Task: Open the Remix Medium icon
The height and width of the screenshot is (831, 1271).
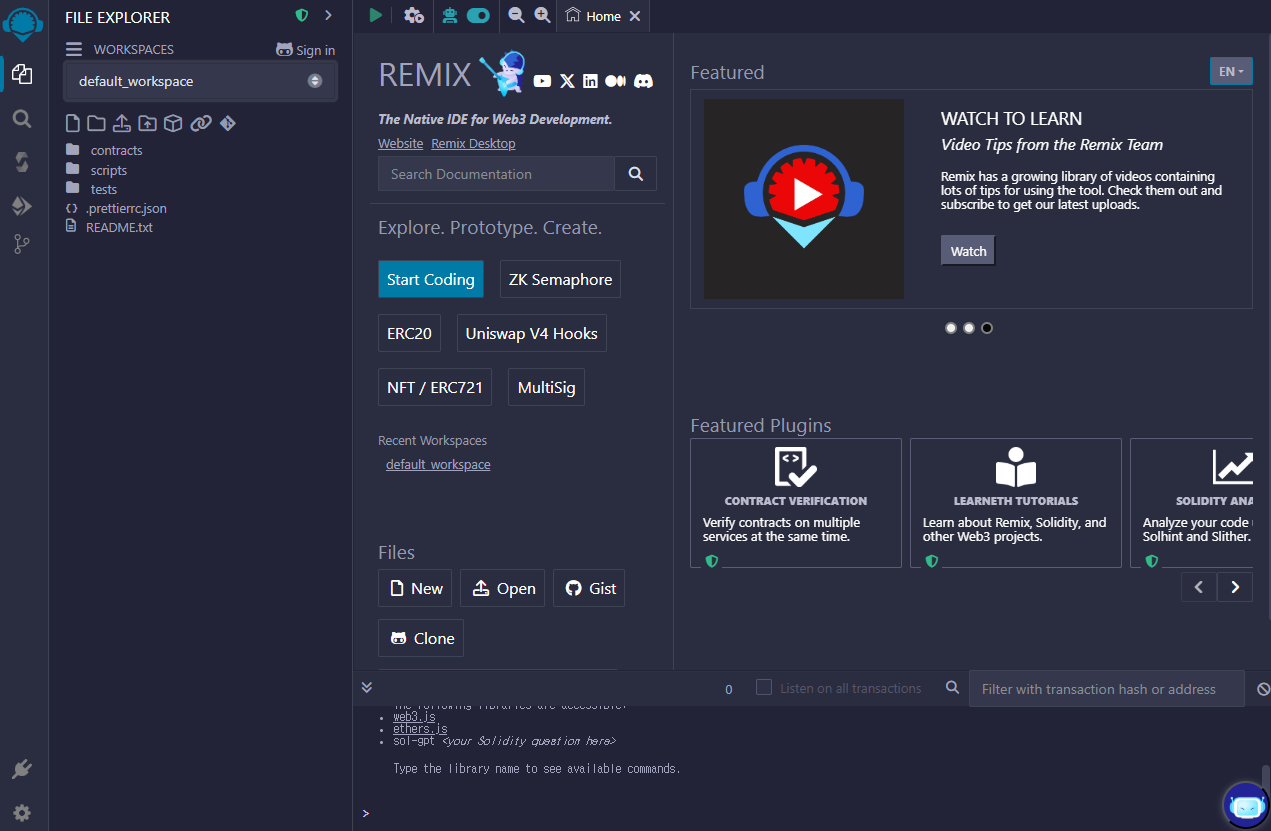Action: point(615,81)
